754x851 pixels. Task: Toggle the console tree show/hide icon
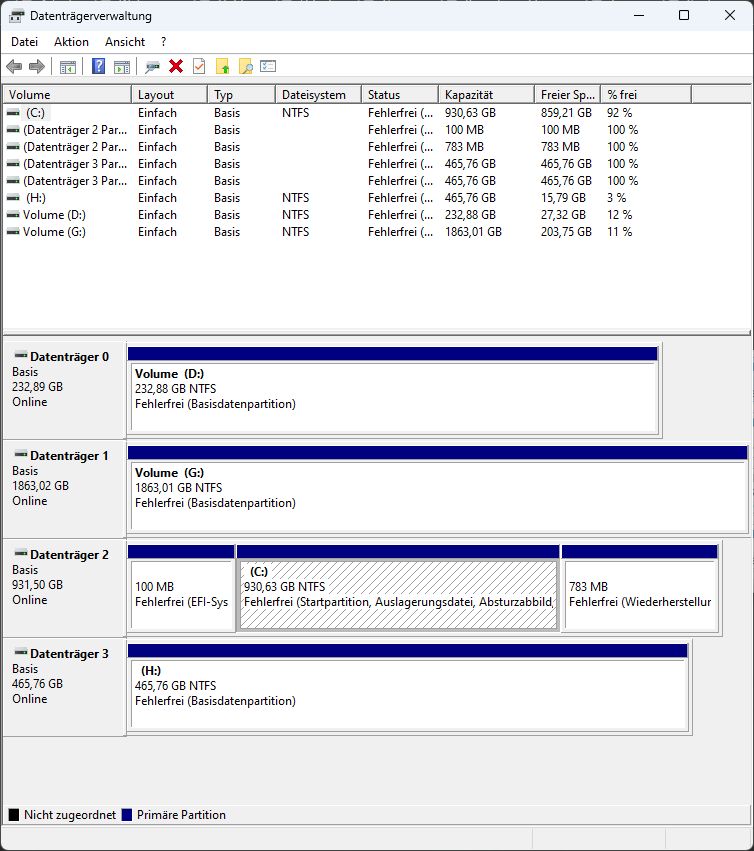point(68,67)
